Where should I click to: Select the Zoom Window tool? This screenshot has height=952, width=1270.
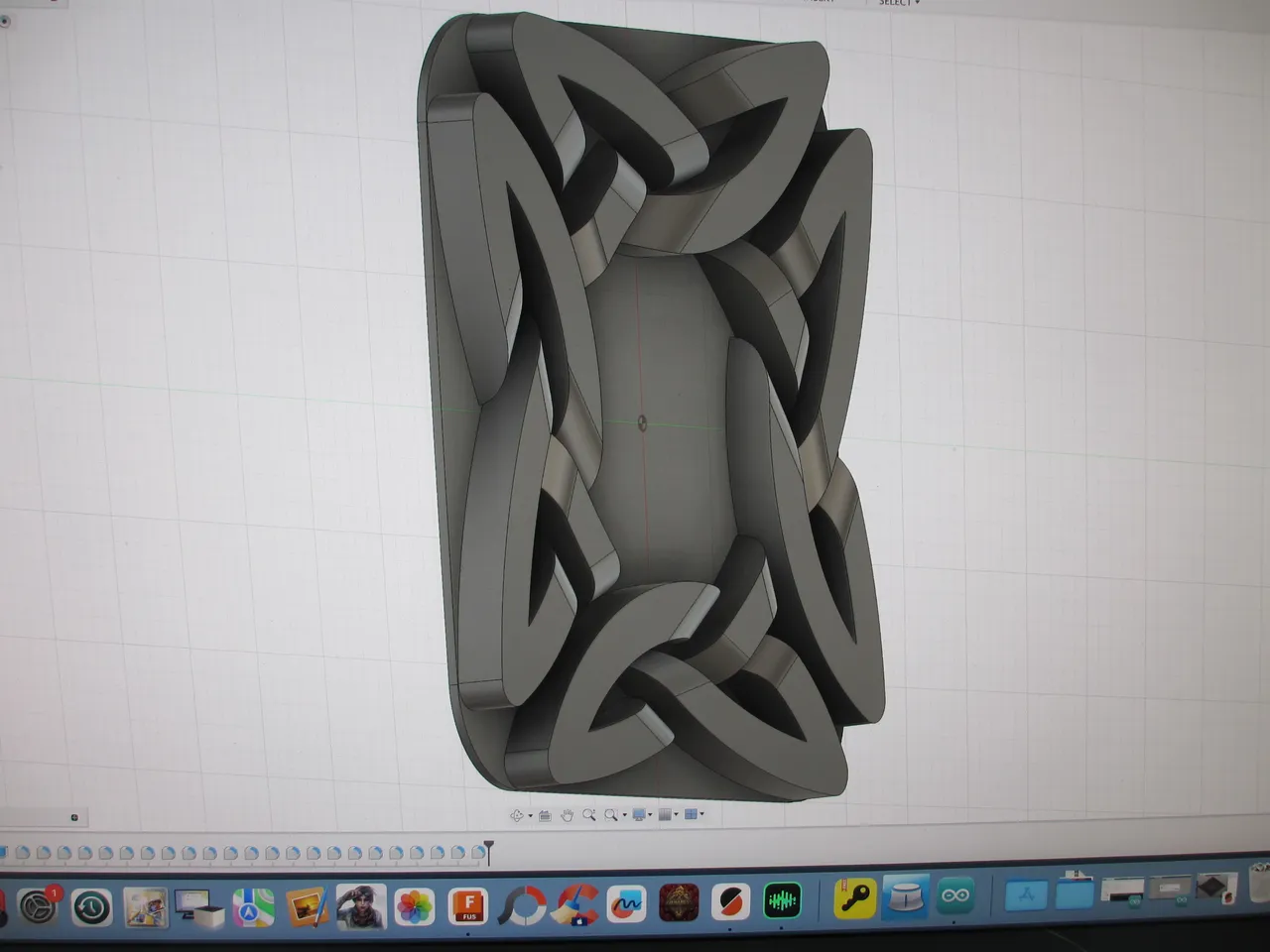[x=611, y=815]
